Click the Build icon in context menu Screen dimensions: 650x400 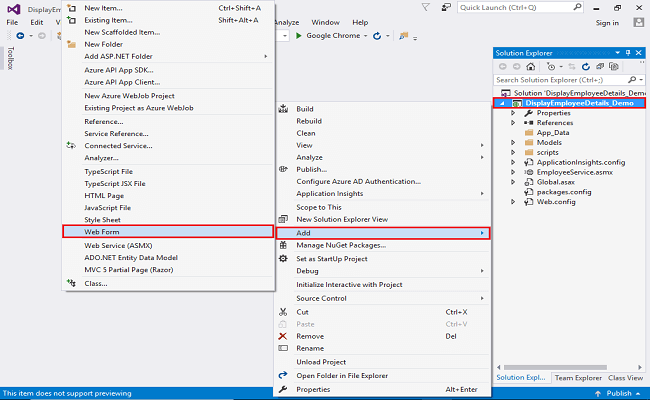pyautogui.click(x=283, y=109)
